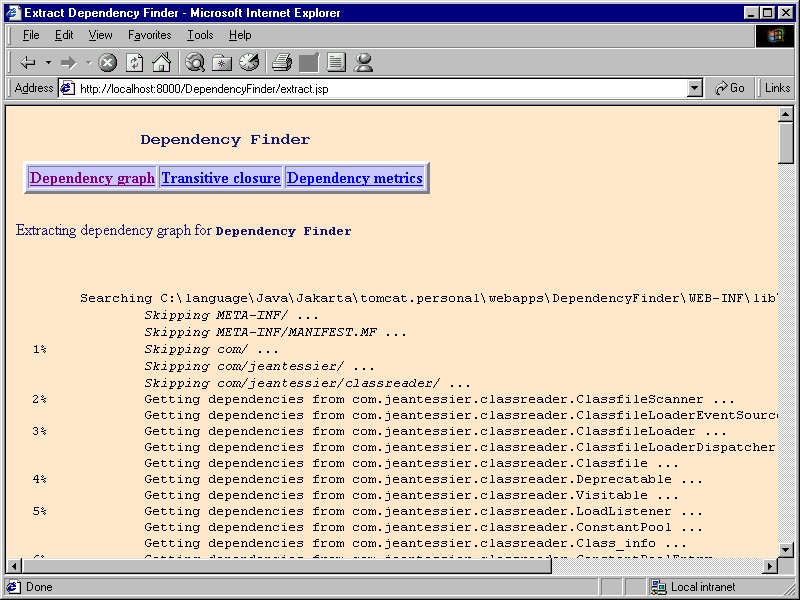Expand the Links toolbar

pos(777,88)
